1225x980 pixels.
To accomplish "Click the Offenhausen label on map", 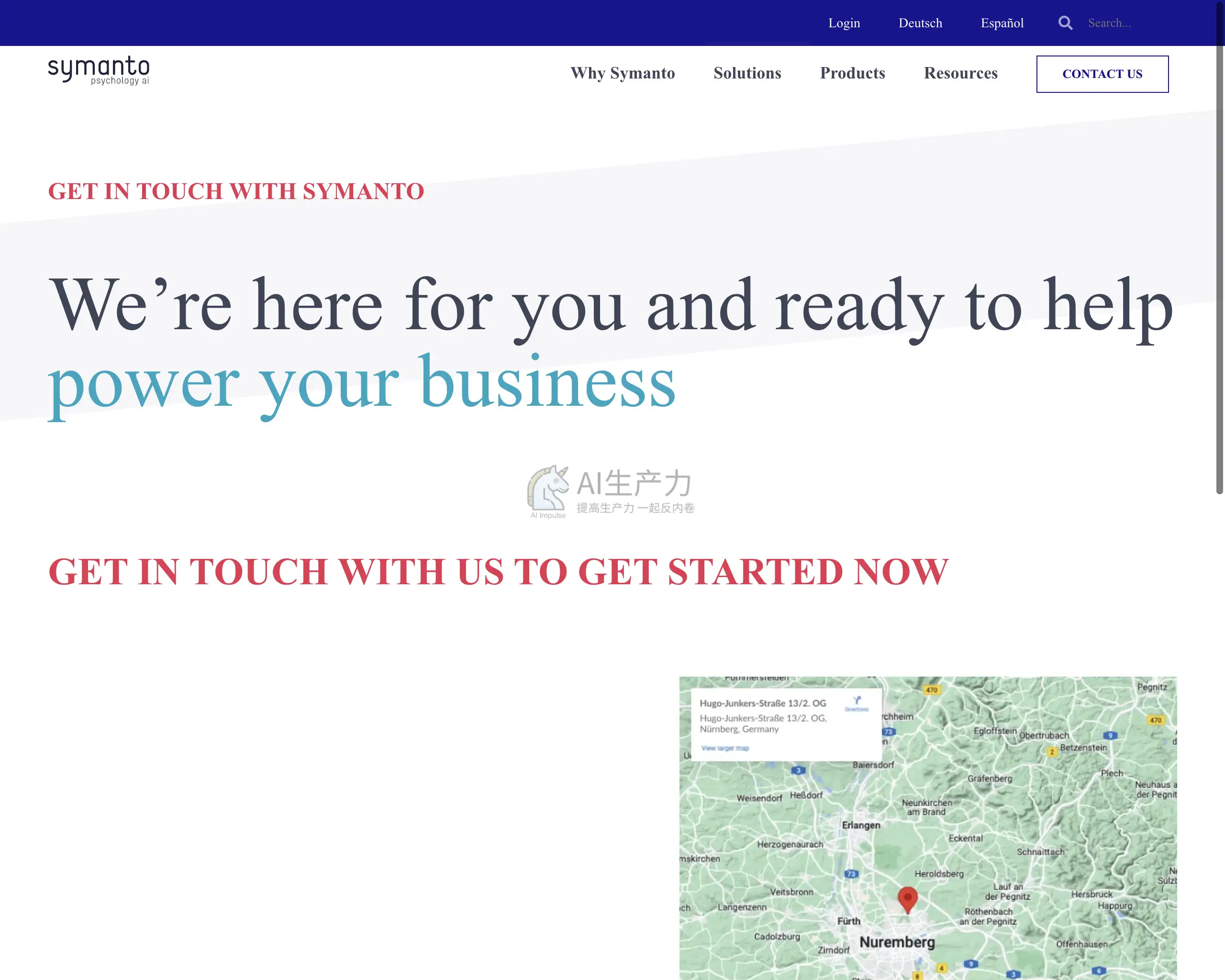I will pos(1082,944).
